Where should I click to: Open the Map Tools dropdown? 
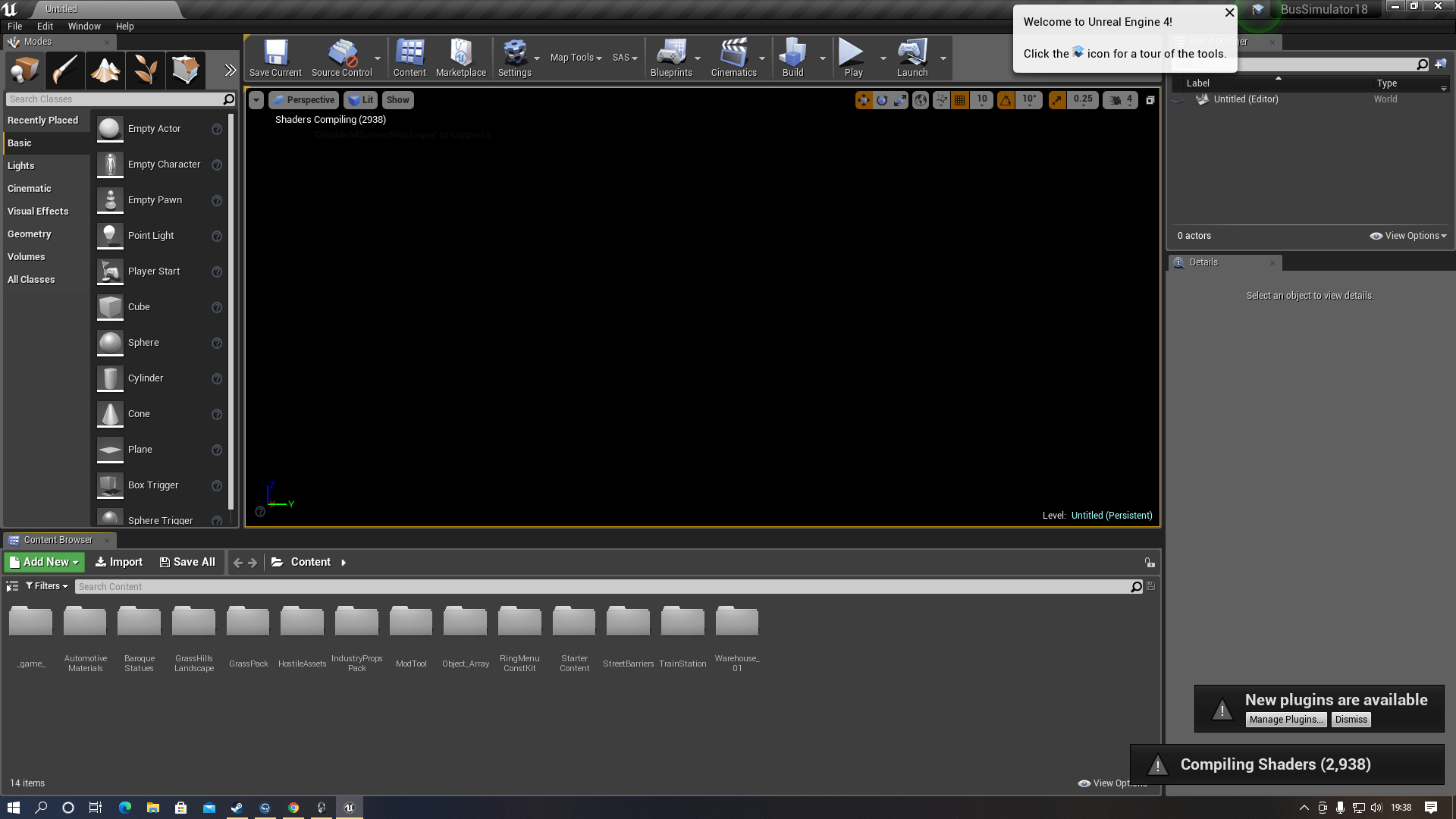[x=576, y=58]
